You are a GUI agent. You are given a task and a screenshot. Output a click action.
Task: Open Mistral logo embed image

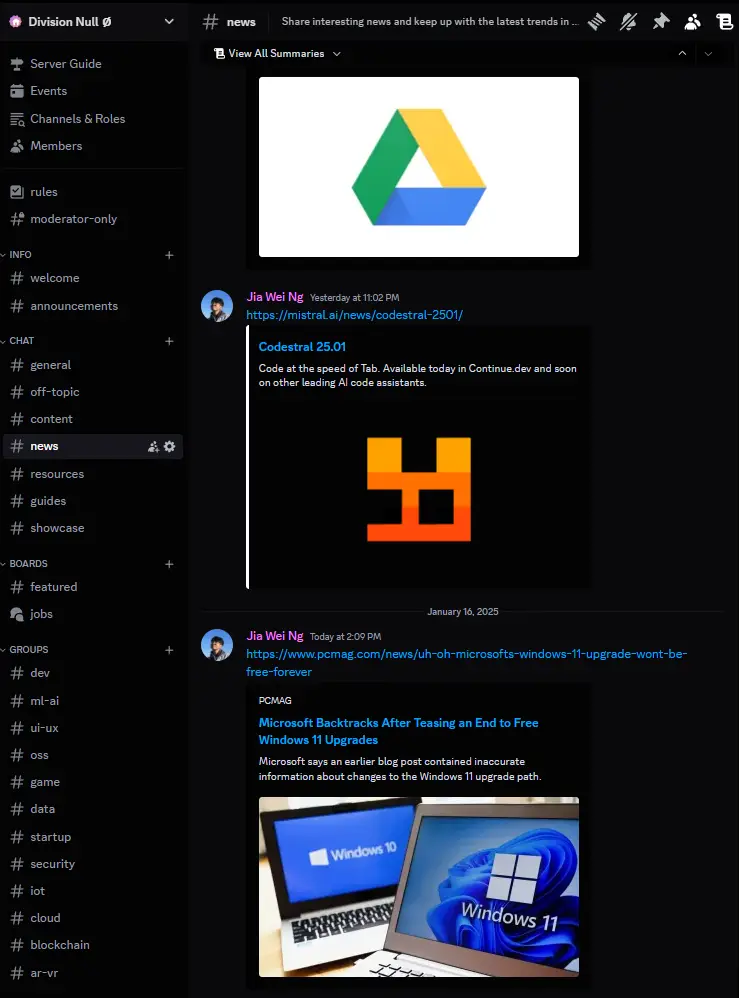tap(419, 489)
